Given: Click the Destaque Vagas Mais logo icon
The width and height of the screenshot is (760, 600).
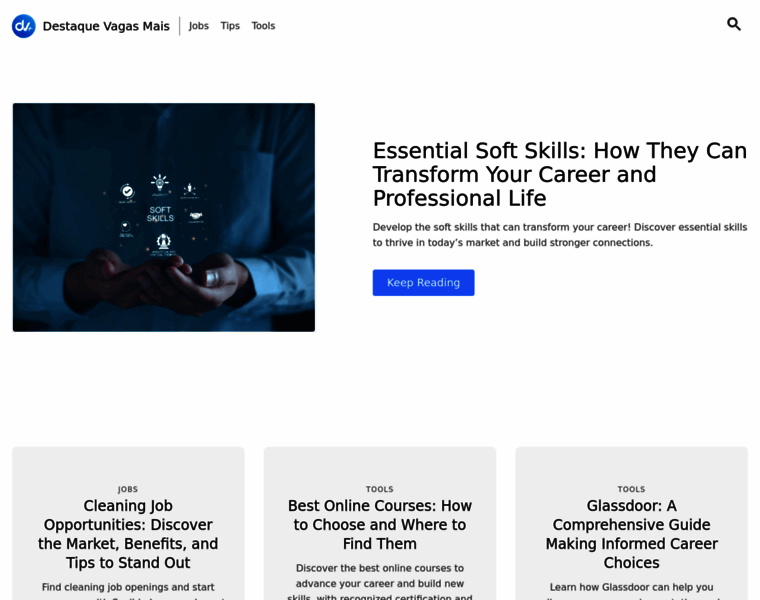Looking at the screenshot, I should [x=24, y=26].
